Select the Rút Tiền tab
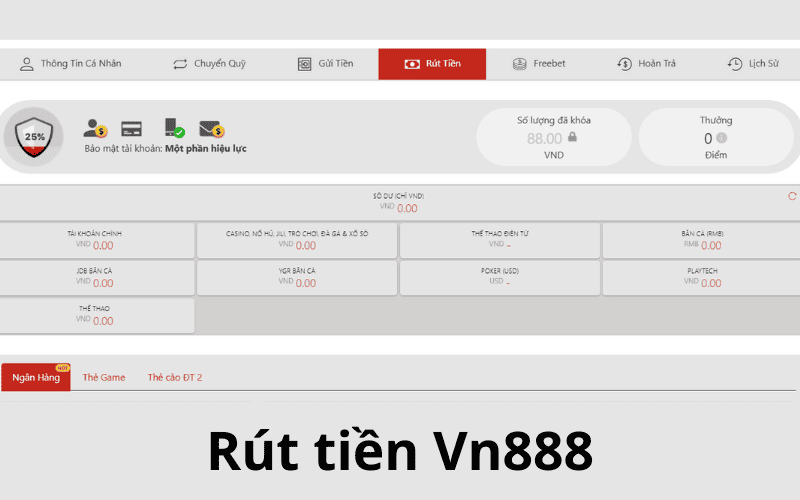Viewport: 800px width, 500px height. pyautogui.click(x=432, y=64)
